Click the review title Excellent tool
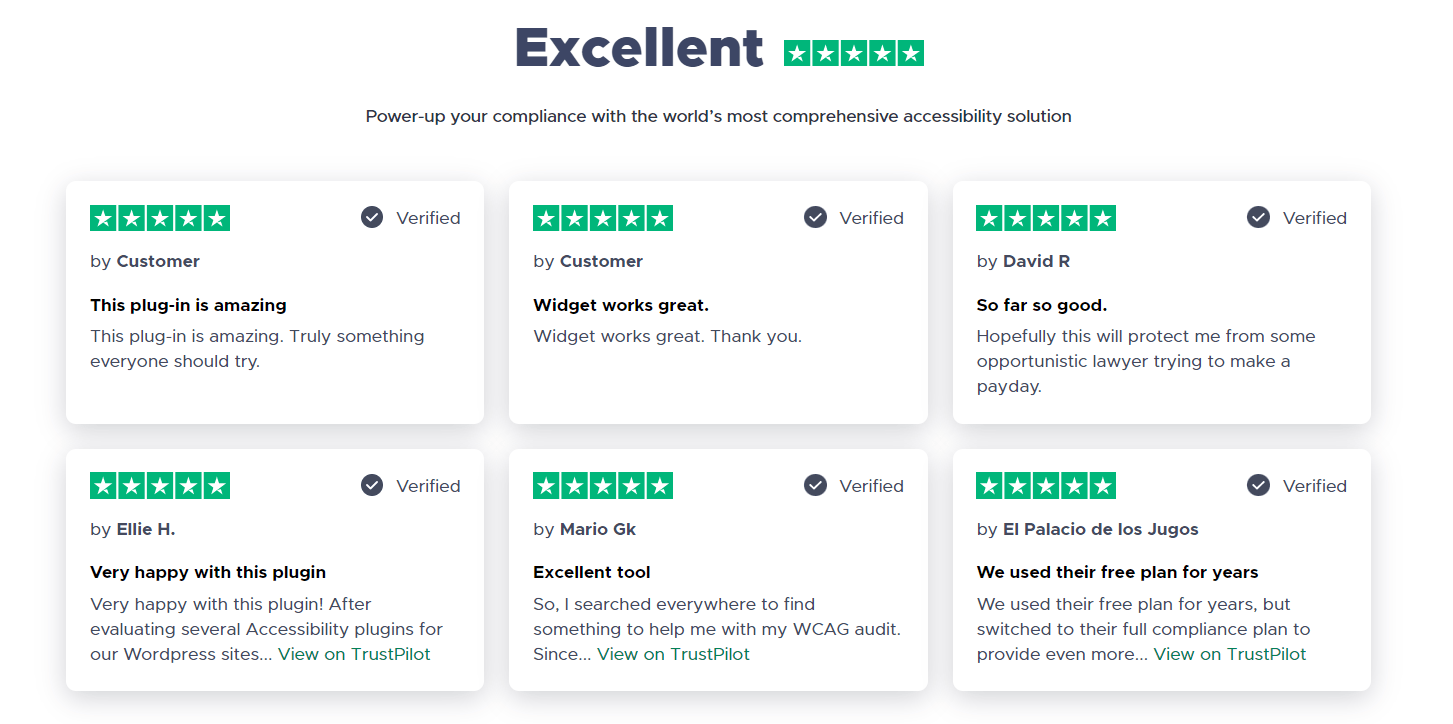 pos(592,572)
